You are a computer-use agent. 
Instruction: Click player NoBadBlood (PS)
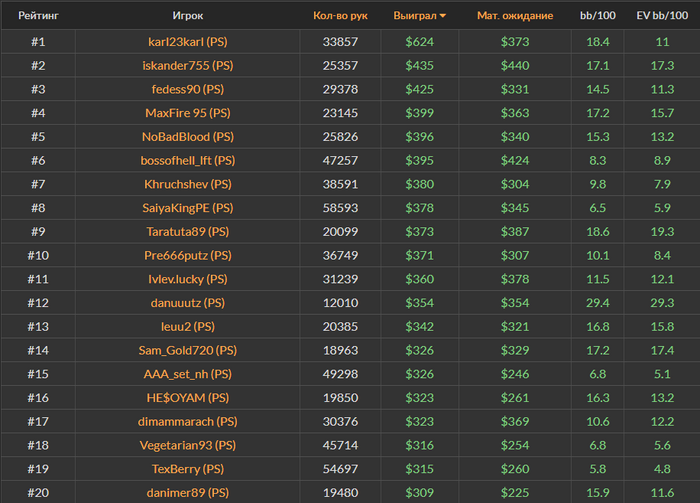(x=188, y=136)
